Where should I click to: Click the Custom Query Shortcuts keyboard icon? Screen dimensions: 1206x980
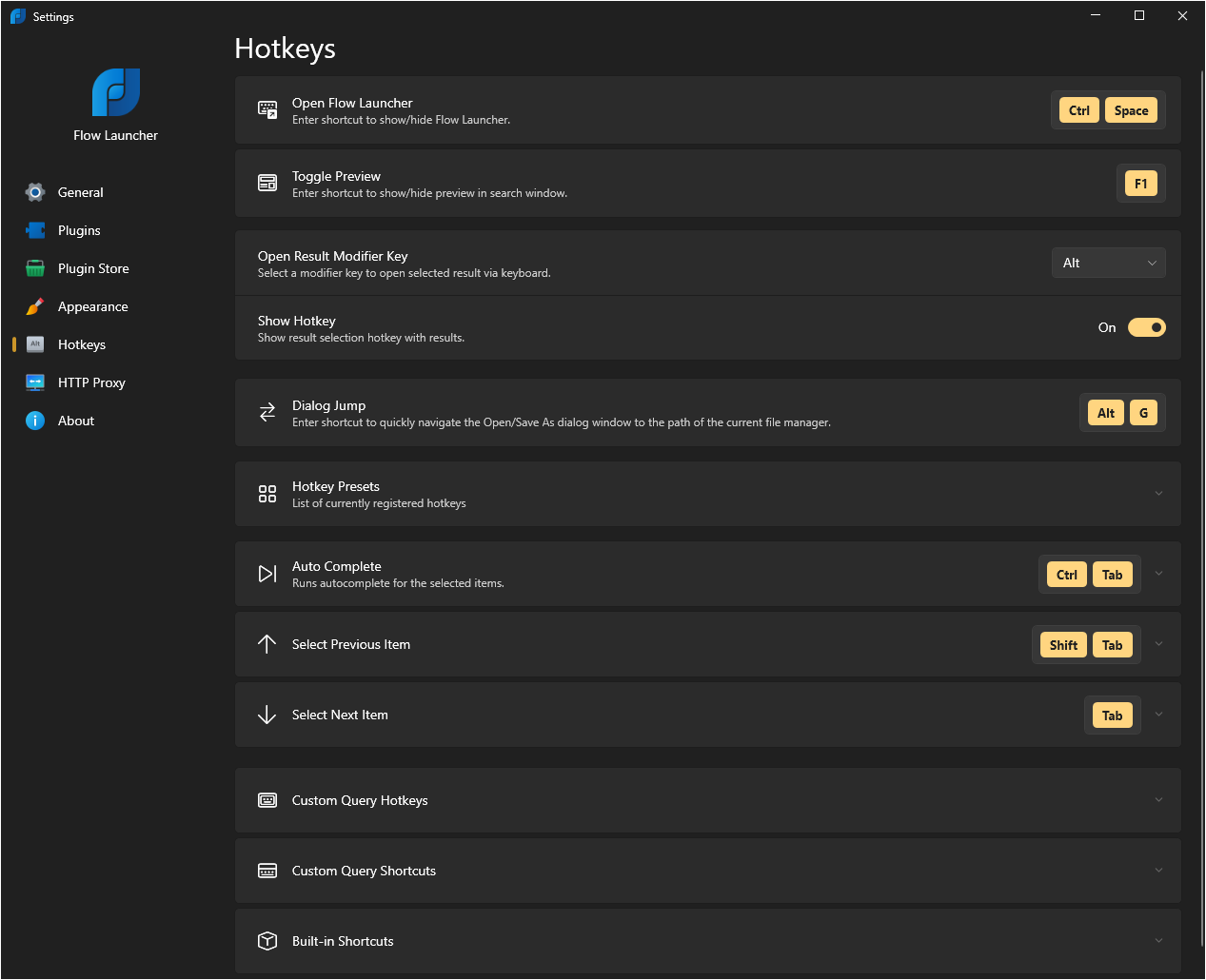(267, 871)
